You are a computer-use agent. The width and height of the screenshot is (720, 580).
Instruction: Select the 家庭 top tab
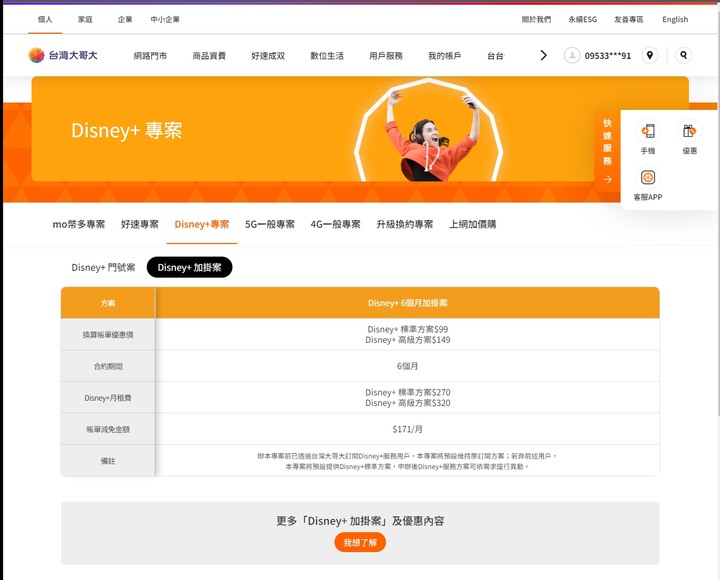click(85, 19)
